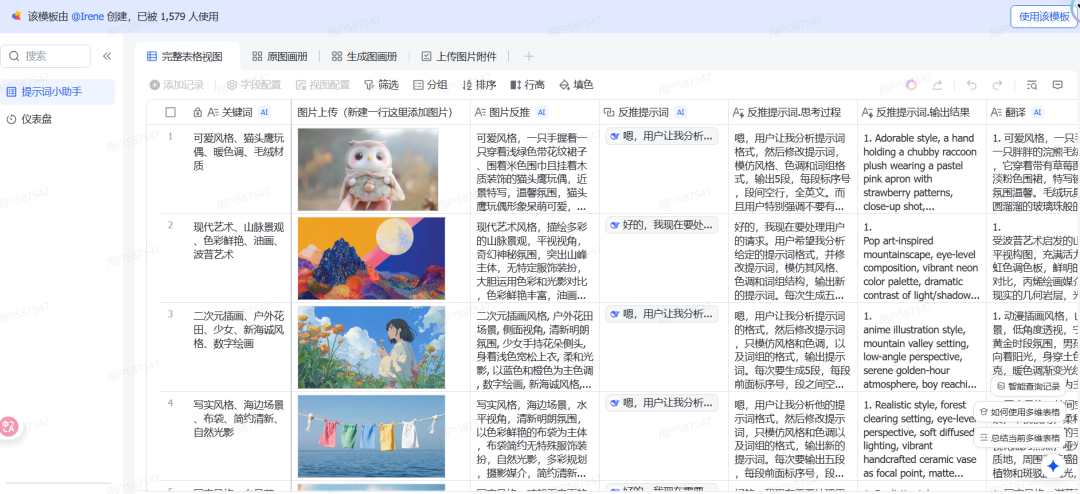Open the colorful mountain painting thumbnail

371,260
